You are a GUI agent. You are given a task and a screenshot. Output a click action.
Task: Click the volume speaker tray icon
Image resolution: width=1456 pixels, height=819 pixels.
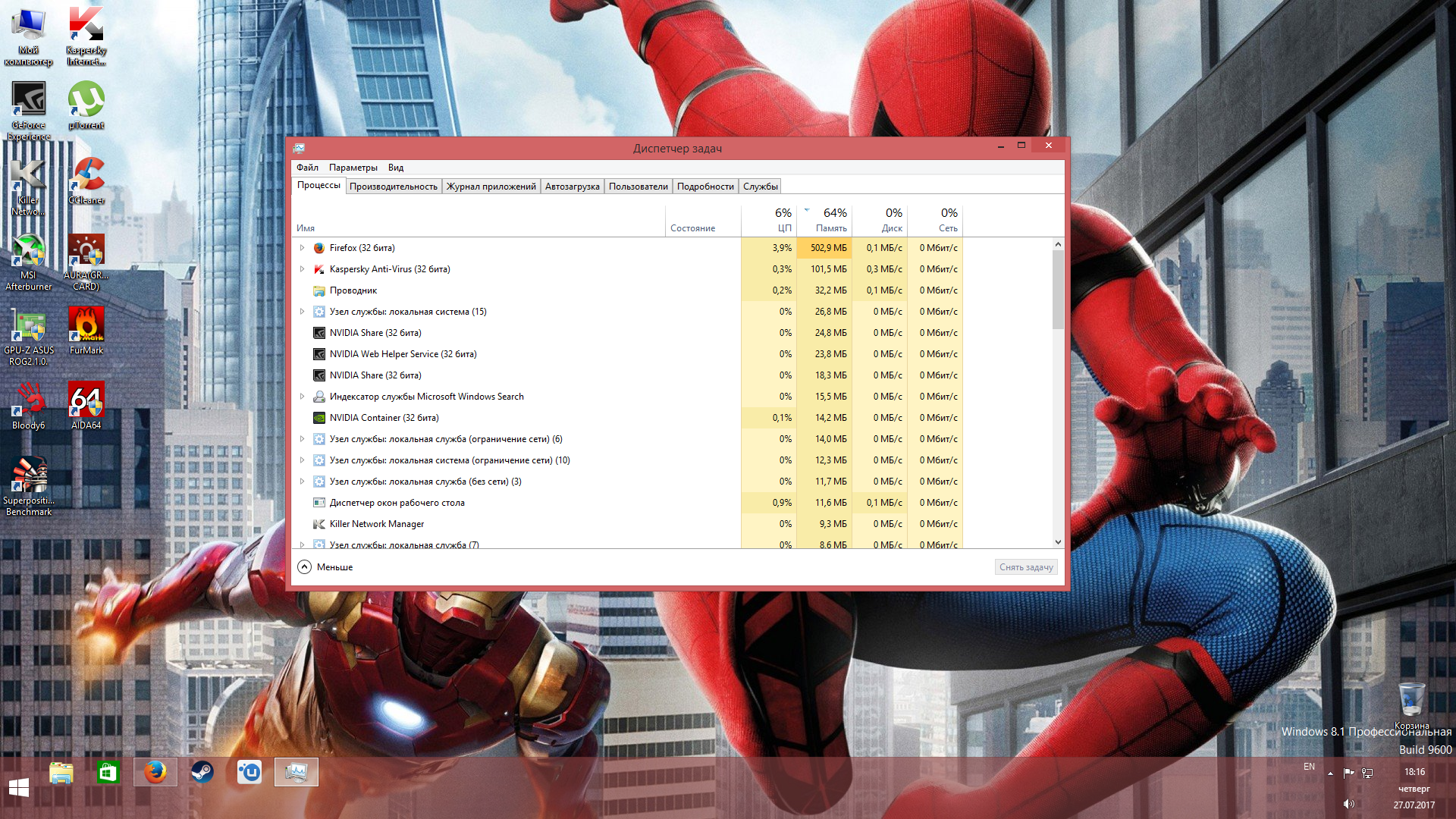[1348, 804]
